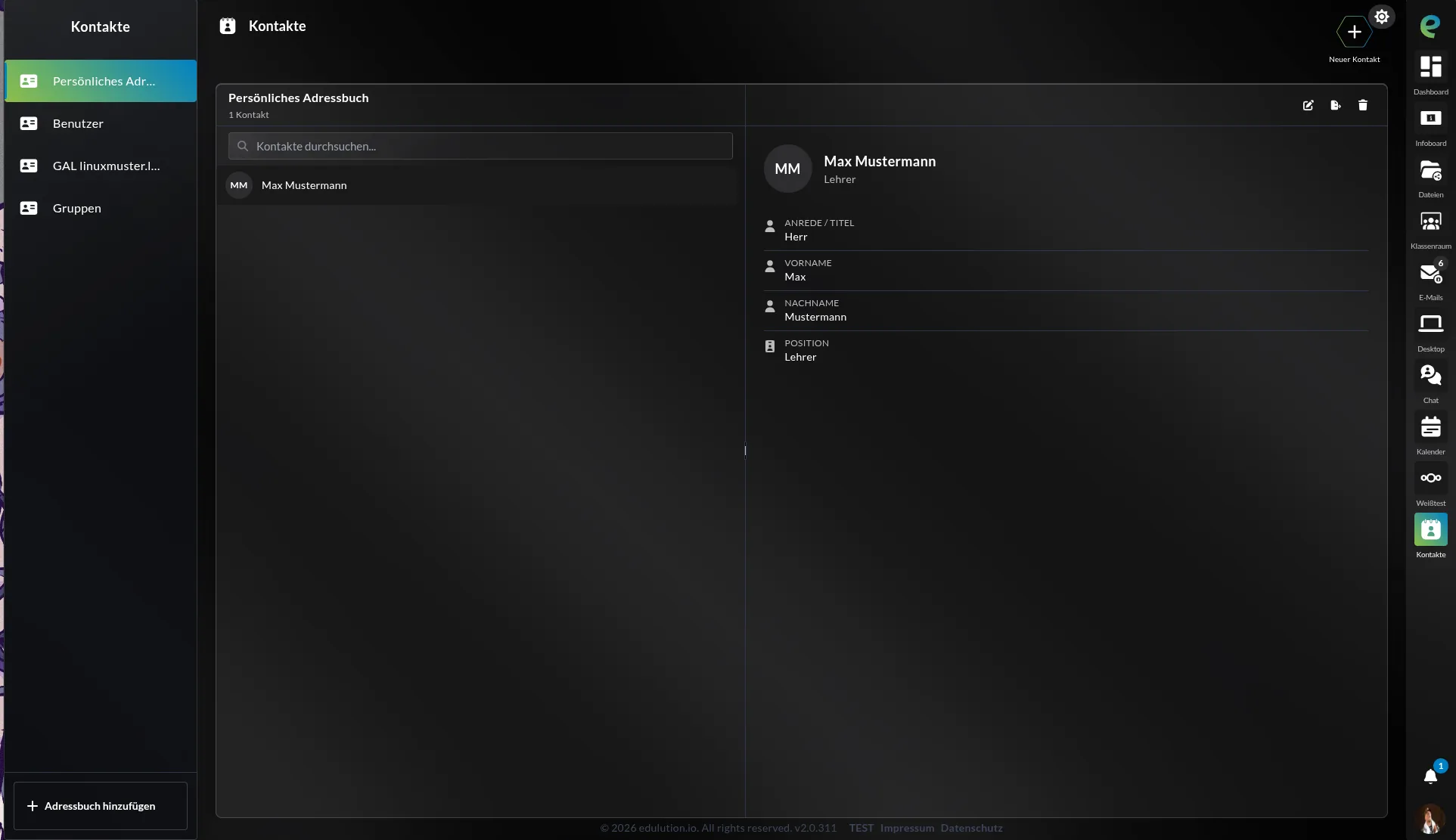Select the Gruppen address book
Screen dimensions: 1456x840
click(101, 208)
